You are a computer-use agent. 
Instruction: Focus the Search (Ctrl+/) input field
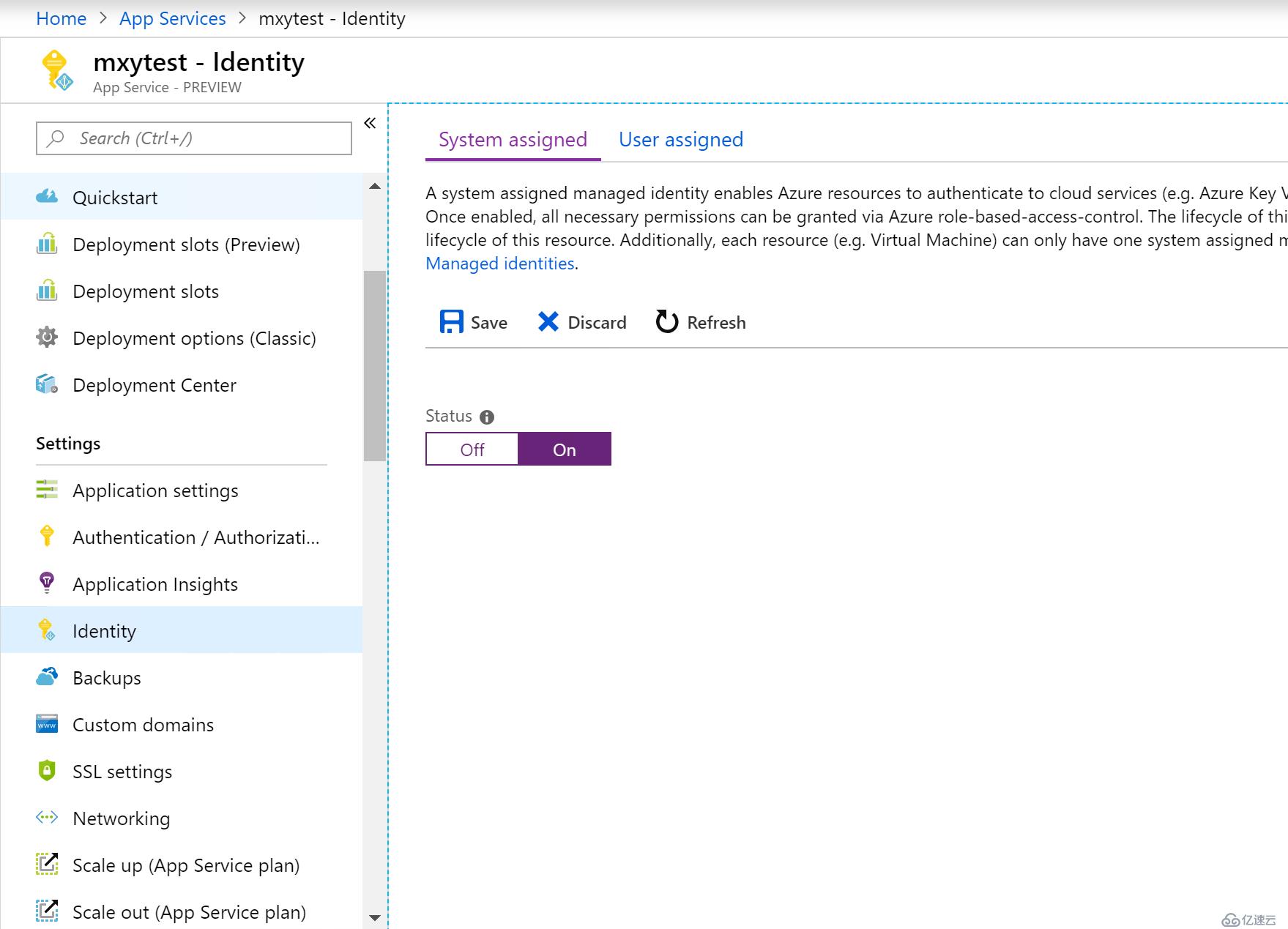[194, 138]
